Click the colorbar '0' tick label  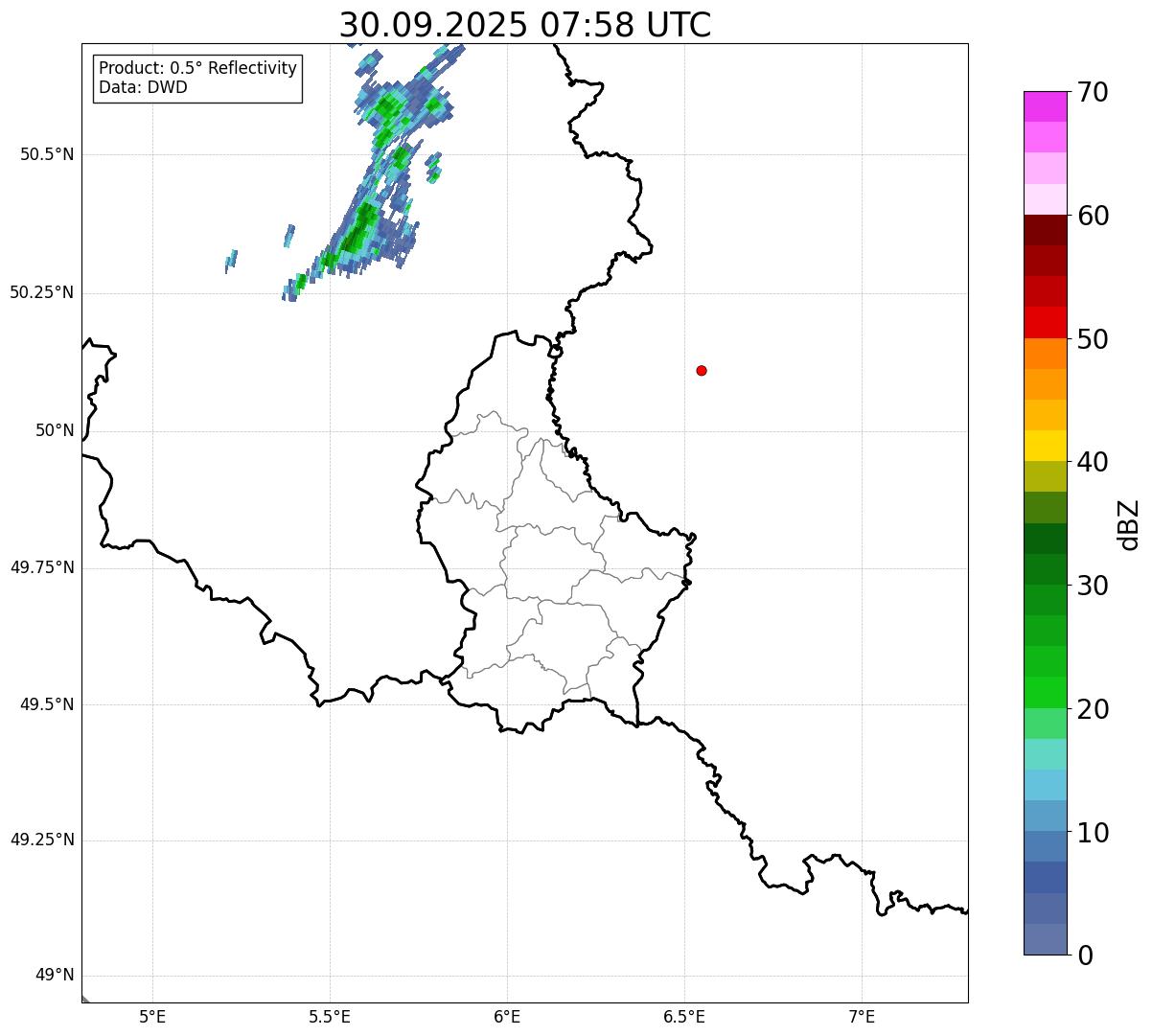click(1085, 955)
